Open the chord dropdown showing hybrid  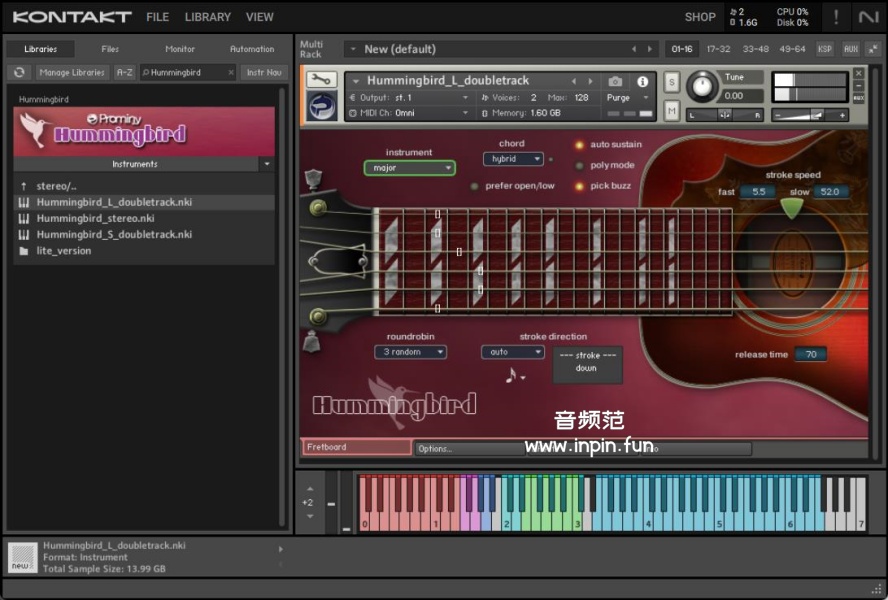click(x=513, y=159)
